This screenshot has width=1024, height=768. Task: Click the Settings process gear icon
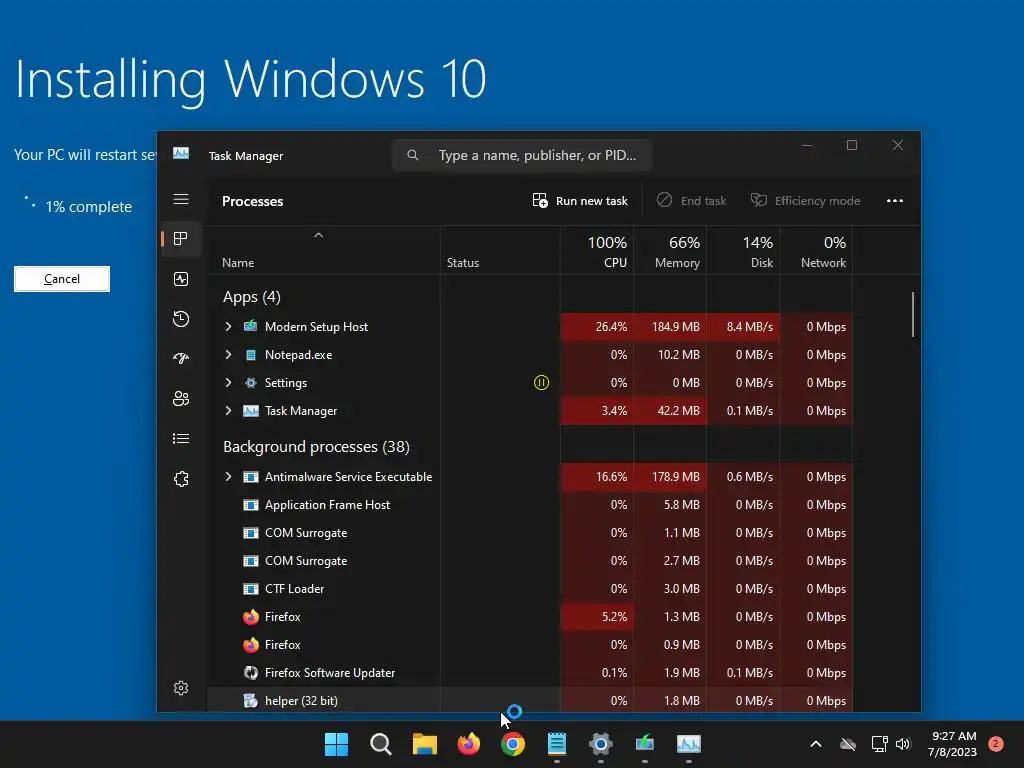[251, 383]
